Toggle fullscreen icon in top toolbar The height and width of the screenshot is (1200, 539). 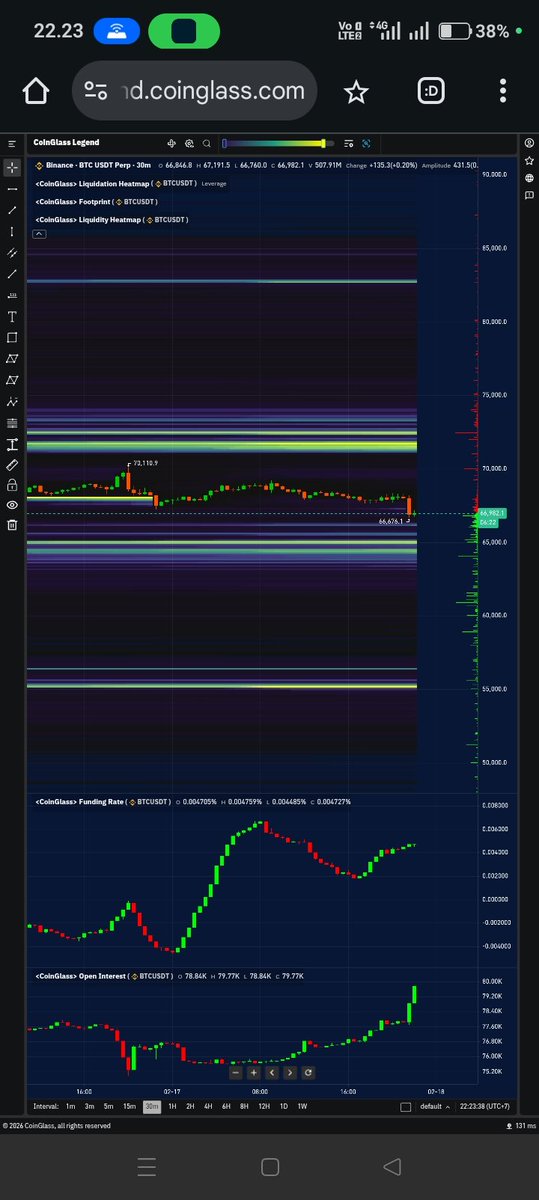pos(366,145)
